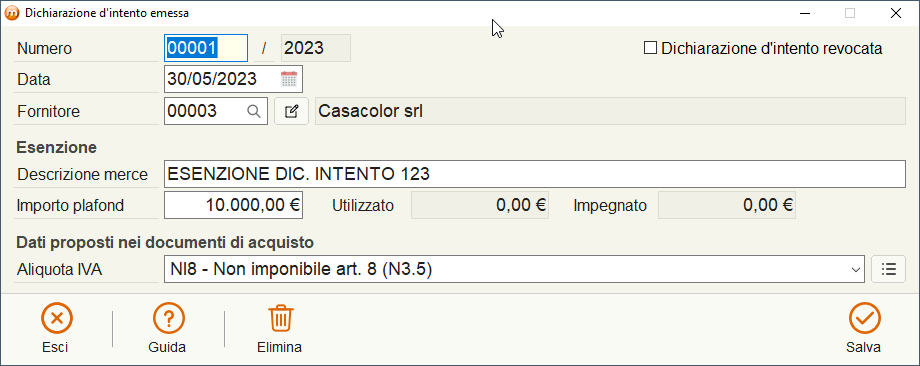Enable Dichiarazione d'intento revocata checkbox
This screenshot has width=920, height=366.
[650, 48]
